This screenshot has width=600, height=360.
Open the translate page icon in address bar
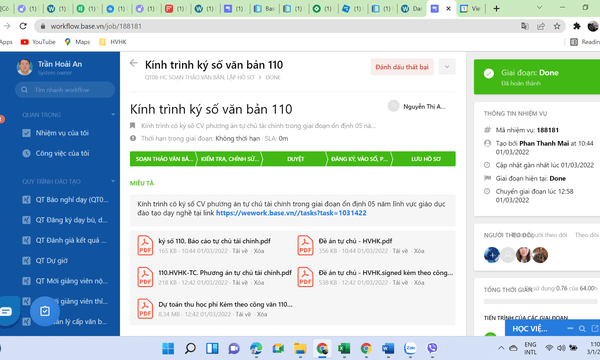pos(525,26)
